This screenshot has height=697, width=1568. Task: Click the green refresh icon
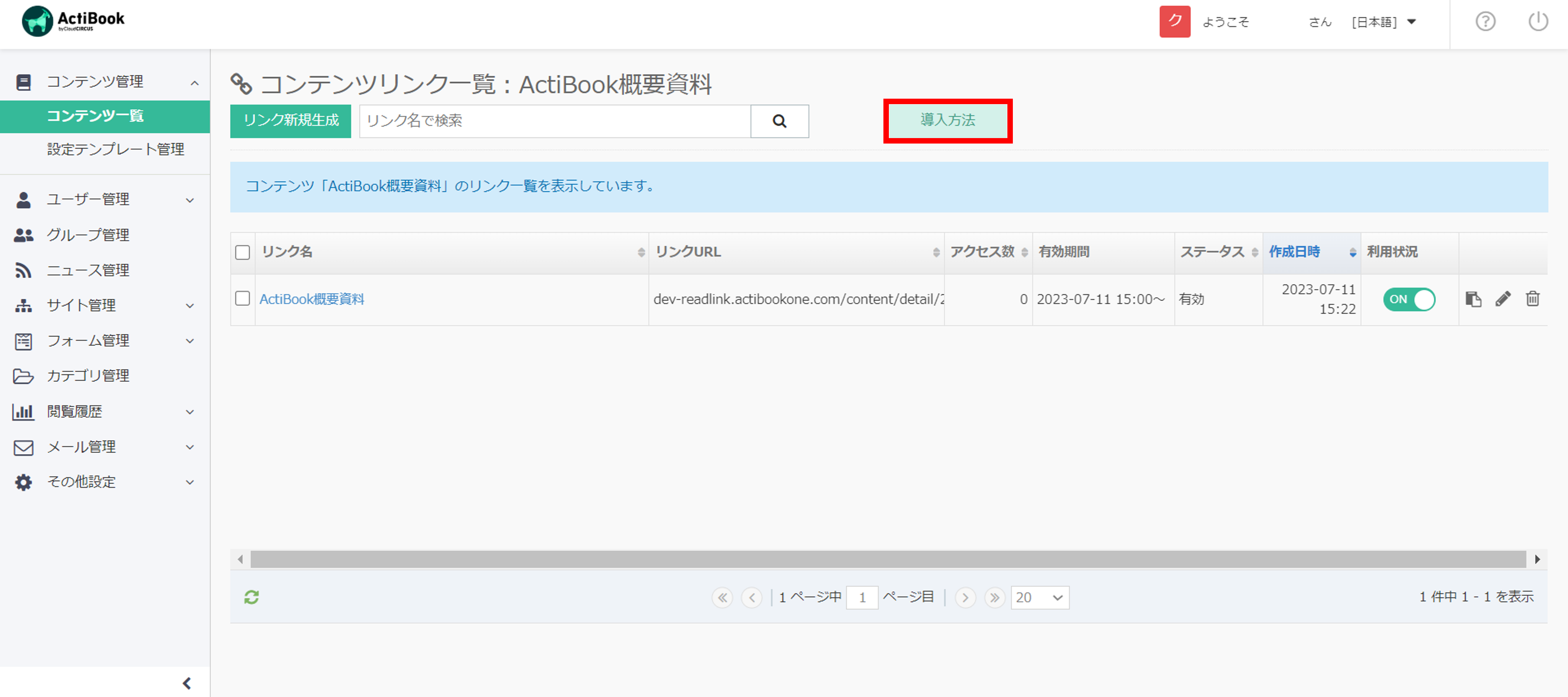[251, 597]
